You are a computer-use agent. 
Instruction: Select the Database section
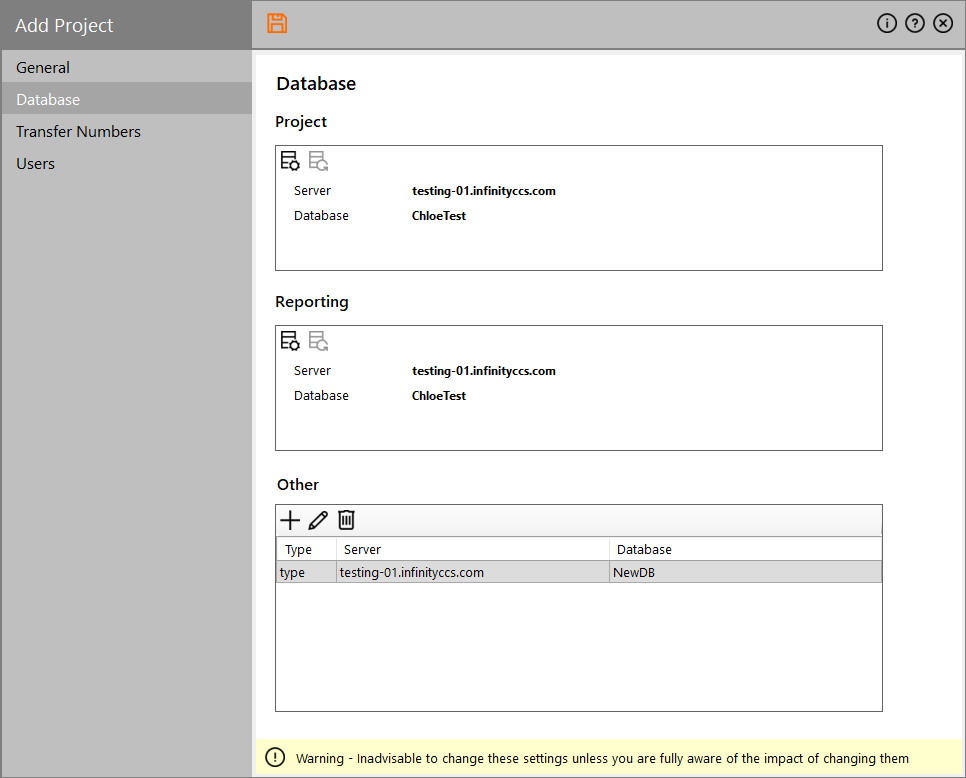[126, 99]
